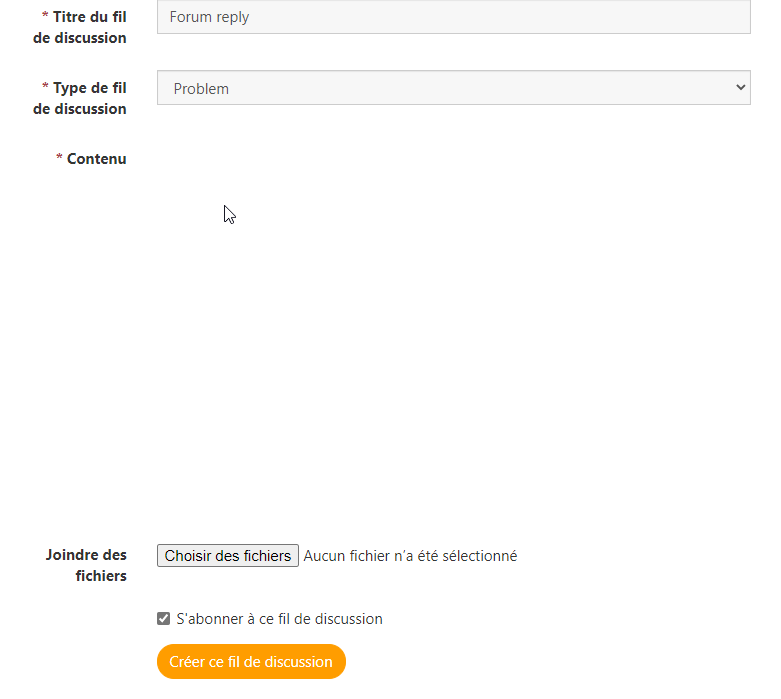Click the "Joindre des fichiers" label
781x699 pixels.
tap(87, 565)
